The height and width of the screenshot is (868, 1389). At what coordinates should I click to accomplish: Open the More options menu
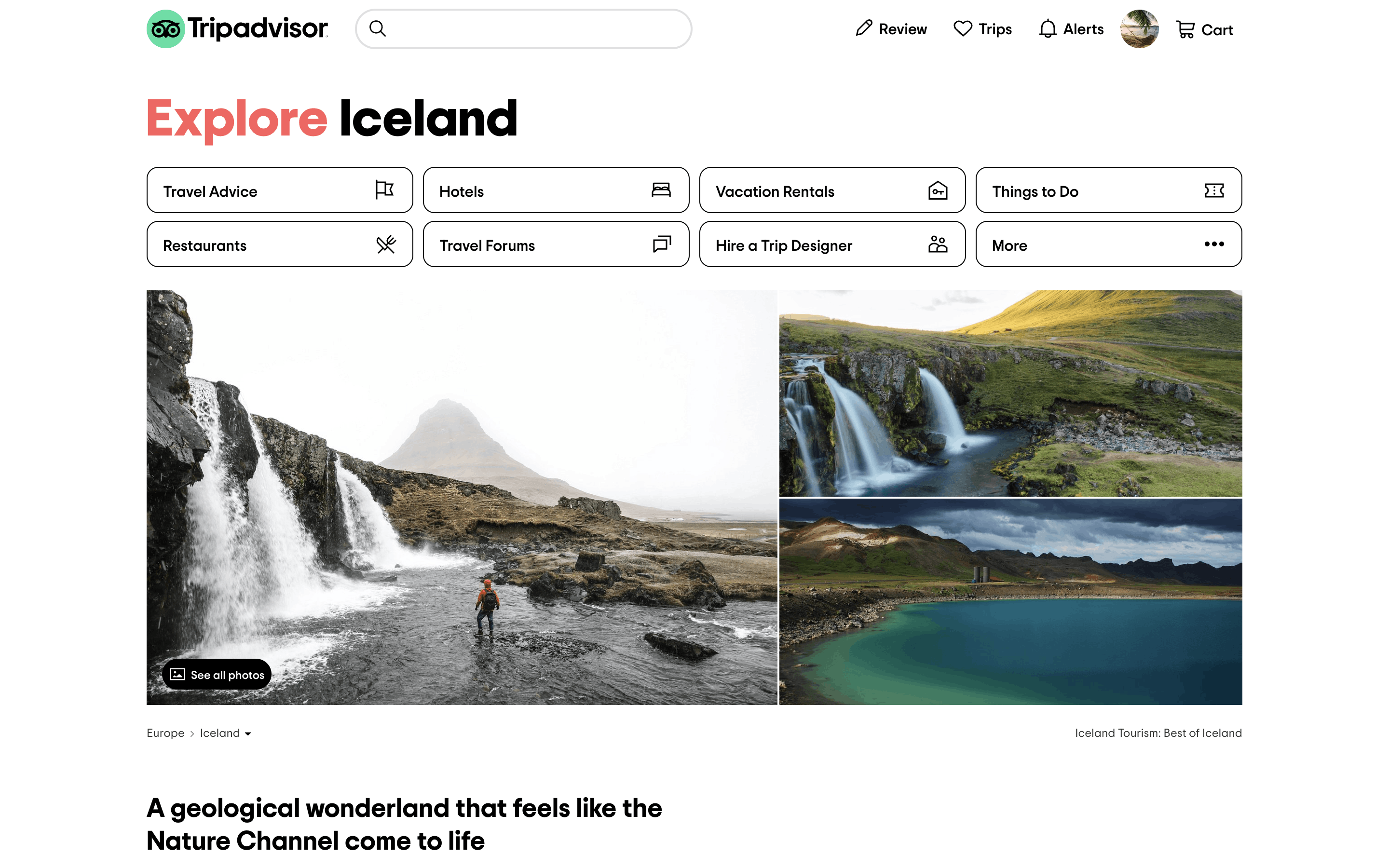click(x=1108, y=244)
